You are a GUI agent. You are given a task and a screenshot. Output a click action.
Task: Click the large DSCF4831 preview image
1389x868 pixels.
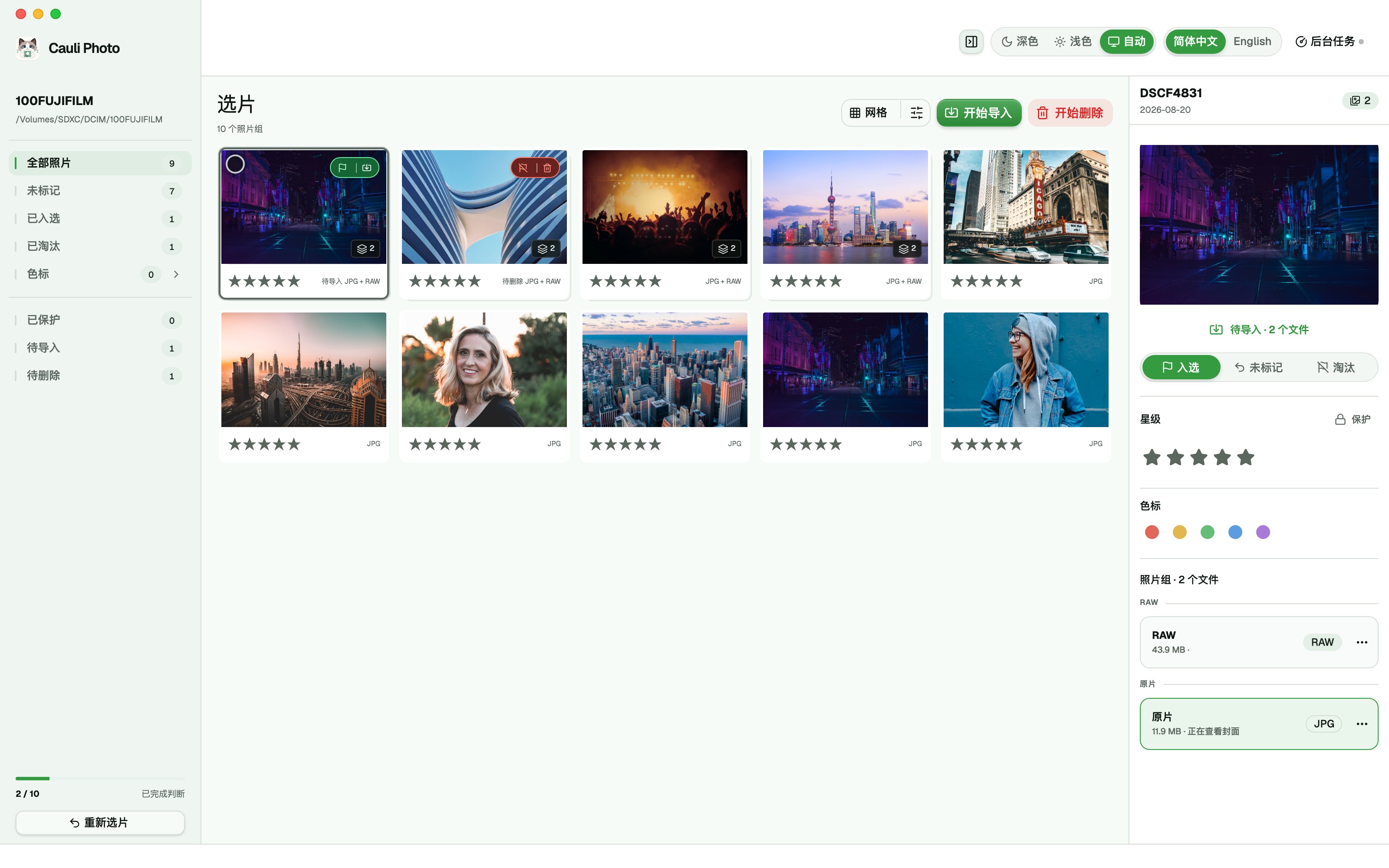coord(1259,225)
